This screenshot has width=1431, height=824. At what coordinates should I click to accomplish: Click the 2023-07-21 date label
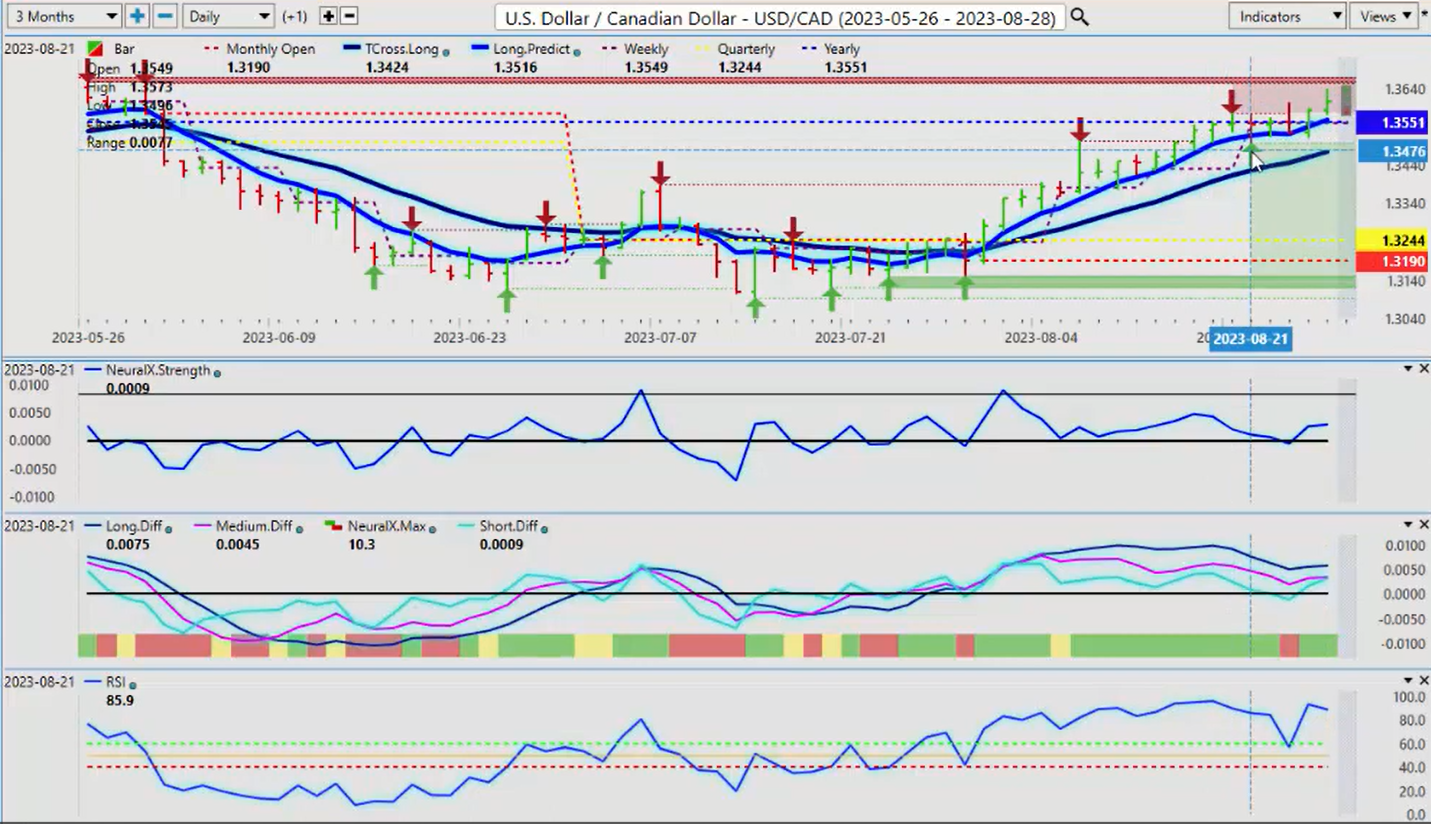[x=851, y=338]
